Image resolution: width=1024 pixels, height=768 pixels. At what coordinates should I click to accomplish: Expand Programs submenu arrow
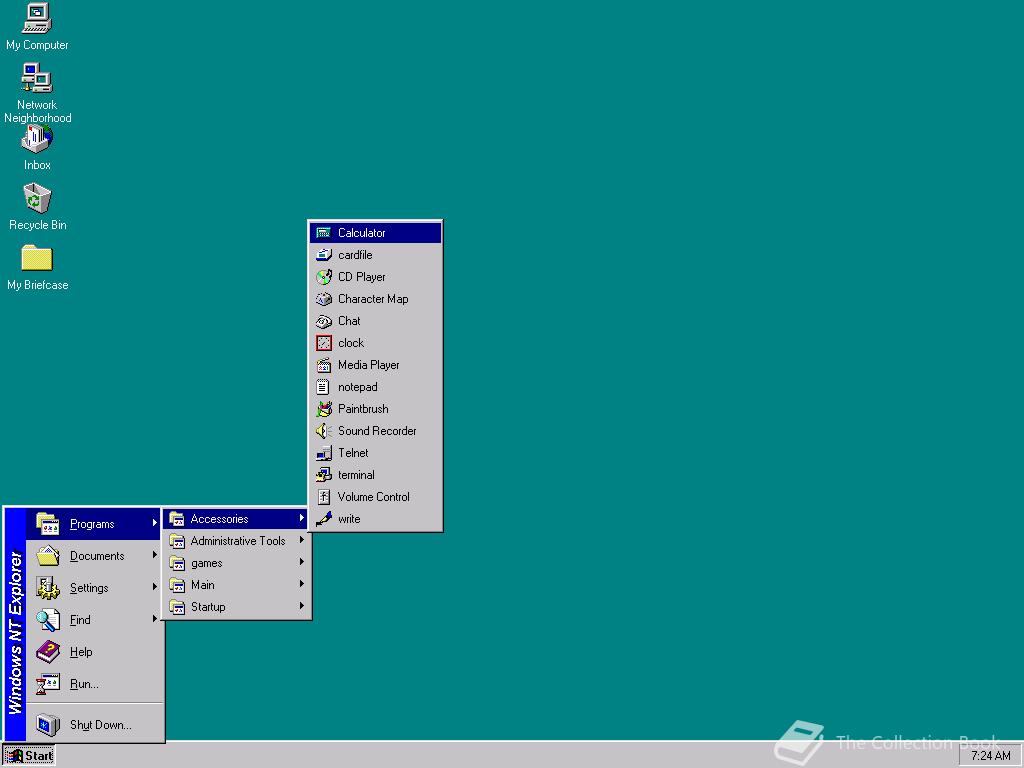[x=154, y=522]
